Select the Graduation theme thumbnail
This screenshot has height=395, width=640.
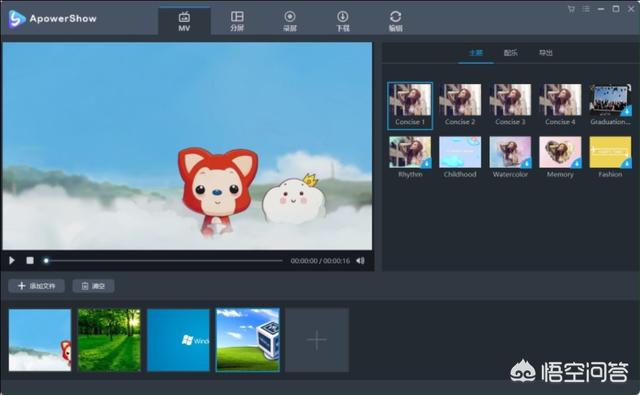click(x=610, y=100)
